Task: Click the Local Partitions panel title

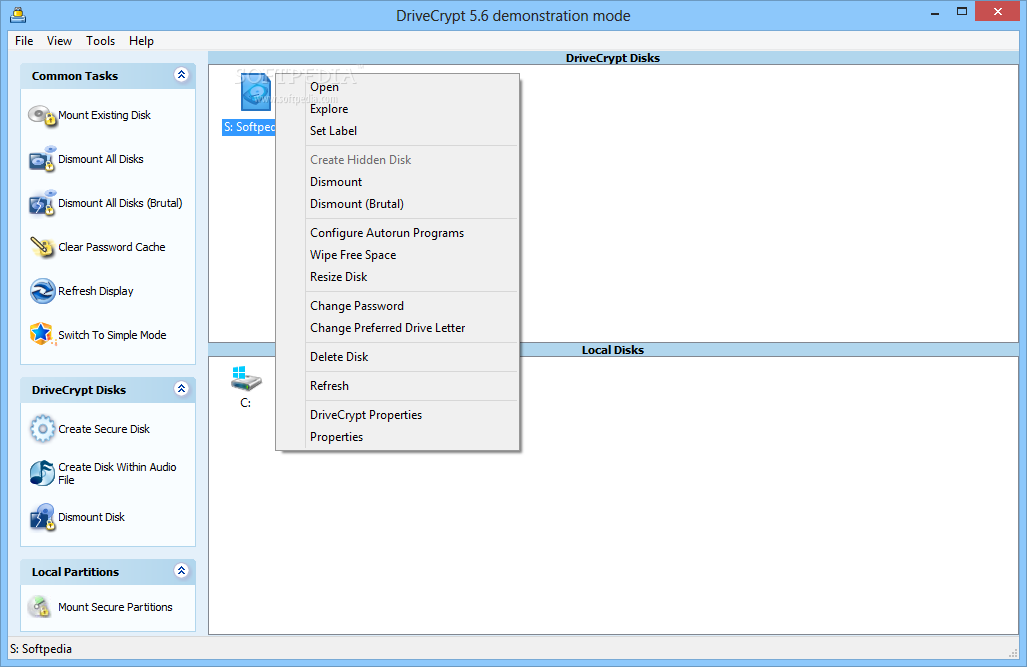Action: (x=75, y=572)
